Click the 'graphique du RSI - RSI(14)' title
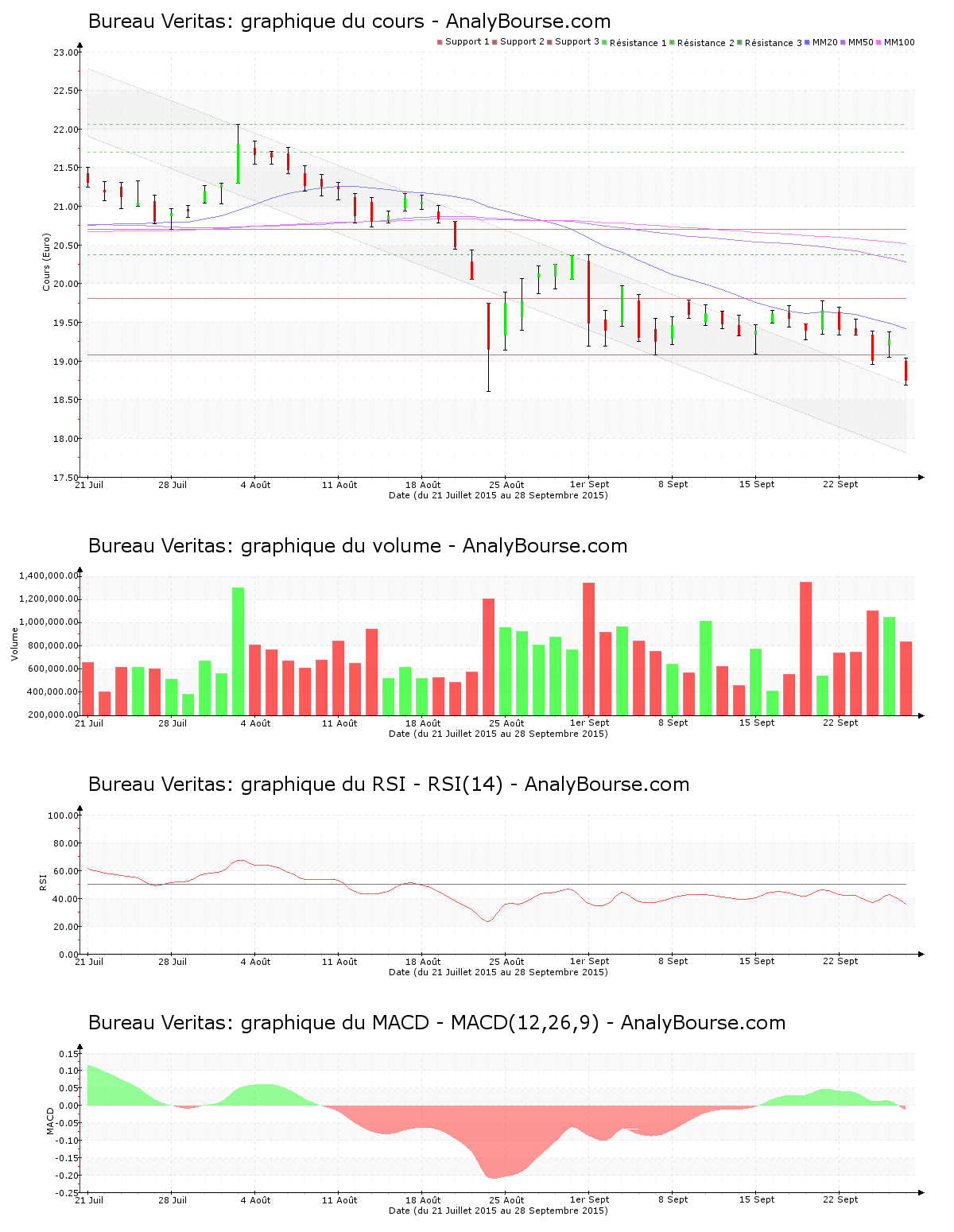 [389, 785]
